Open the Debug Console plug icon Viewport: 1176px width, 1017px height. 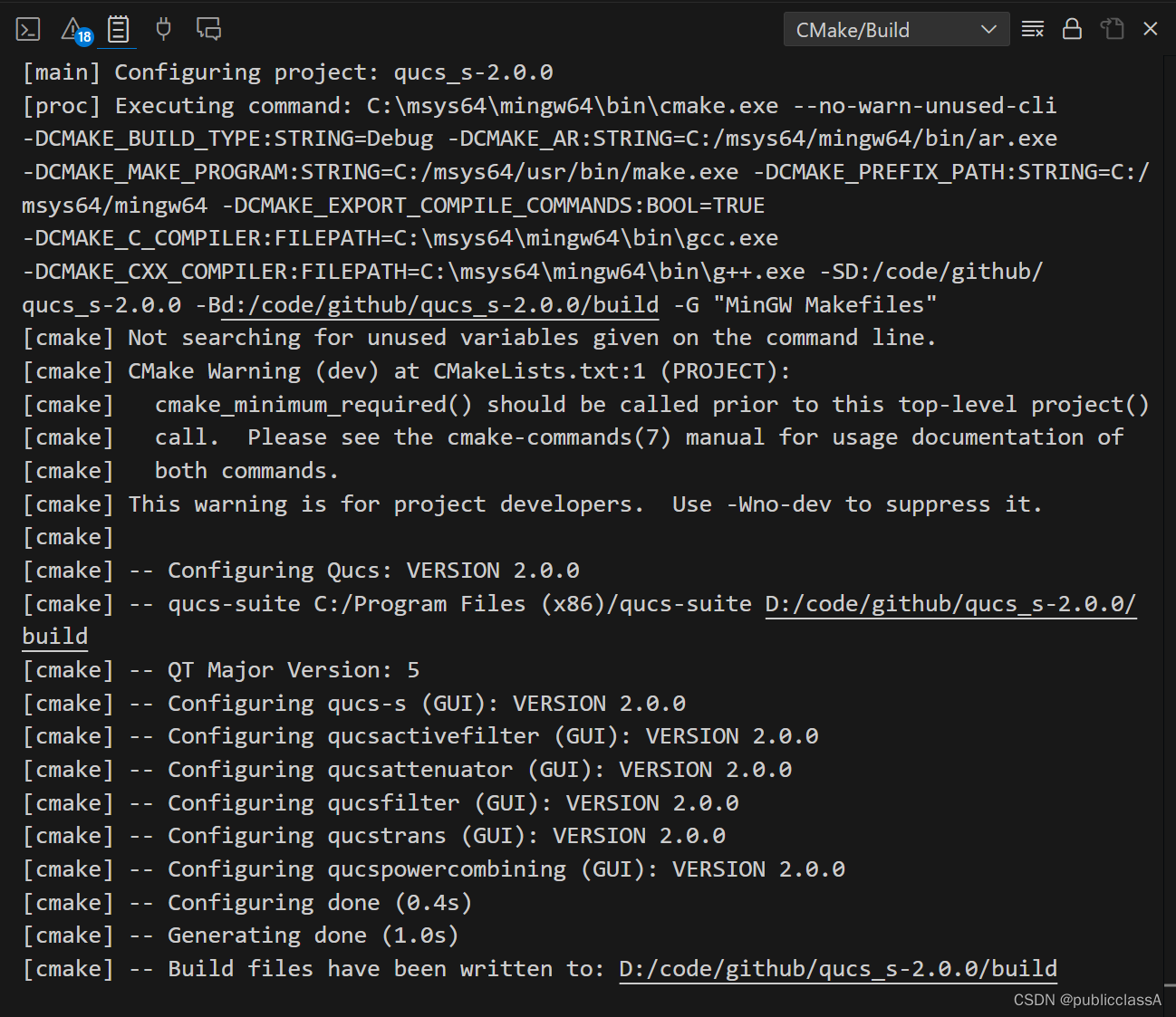[163, 29]
